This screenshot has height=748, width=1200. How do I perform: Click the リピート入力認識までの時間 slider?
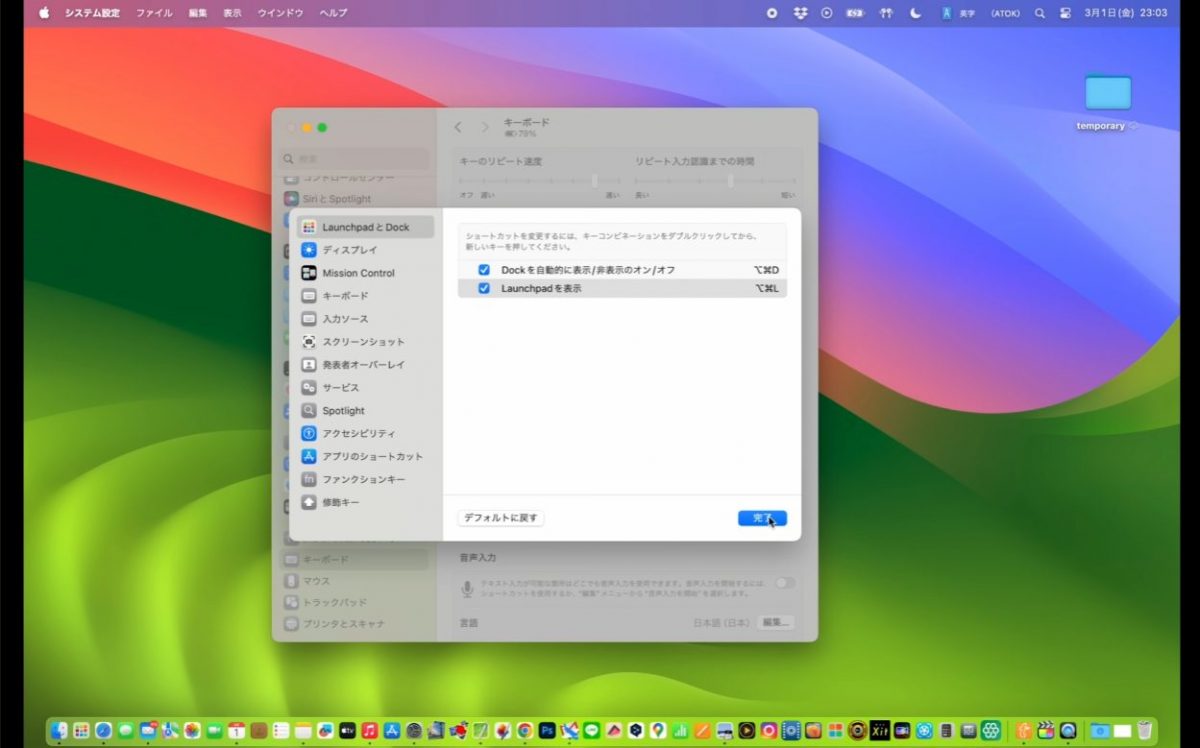715,181
